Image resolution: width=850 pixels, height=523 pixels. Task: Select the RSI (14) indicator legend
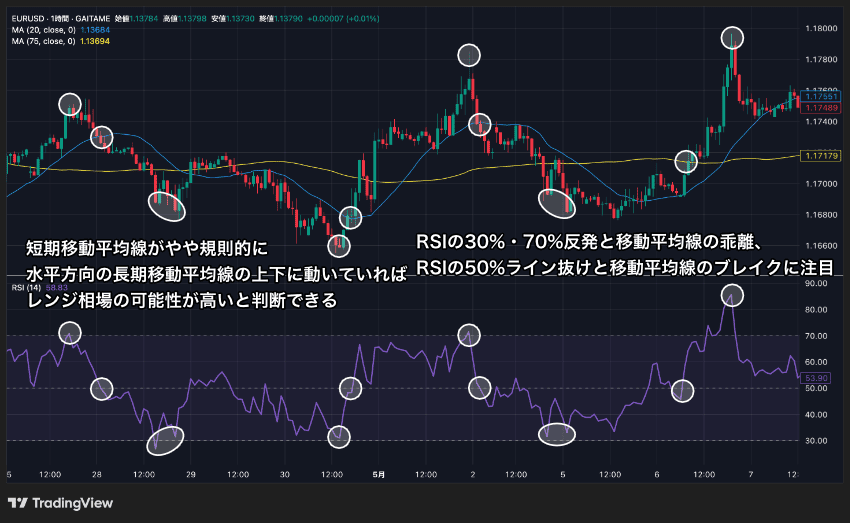[26, 288]
